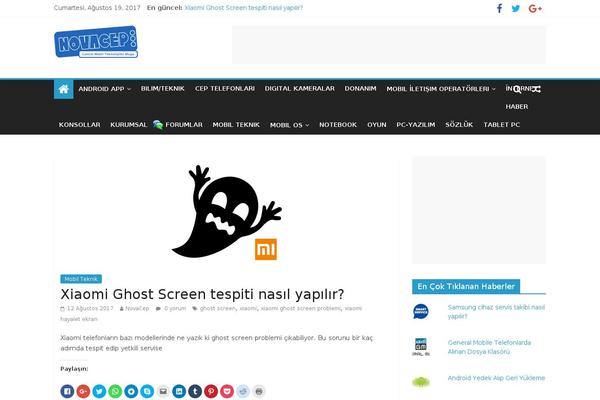Click the Cumartesi, Ağustos 19, 2017 date text

(97, 8)
